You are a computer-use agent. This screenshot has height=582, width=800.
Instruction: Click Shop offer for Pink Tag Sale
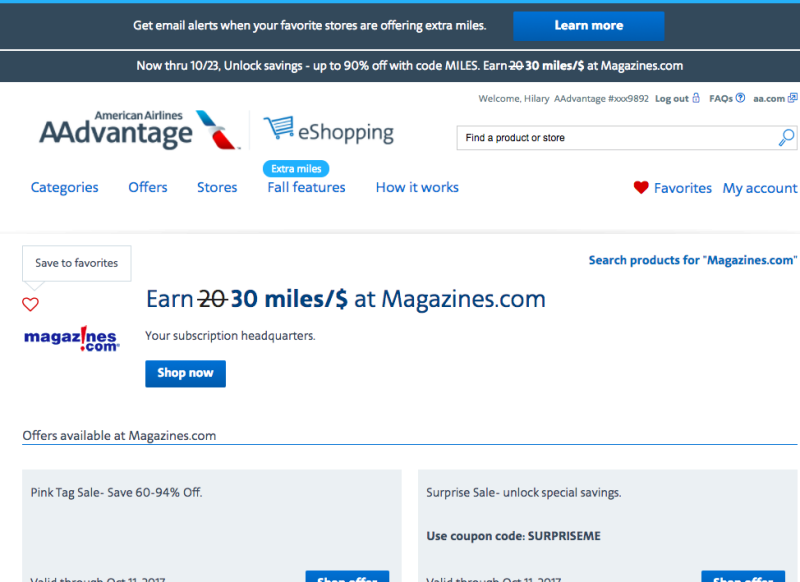point(347,577)
